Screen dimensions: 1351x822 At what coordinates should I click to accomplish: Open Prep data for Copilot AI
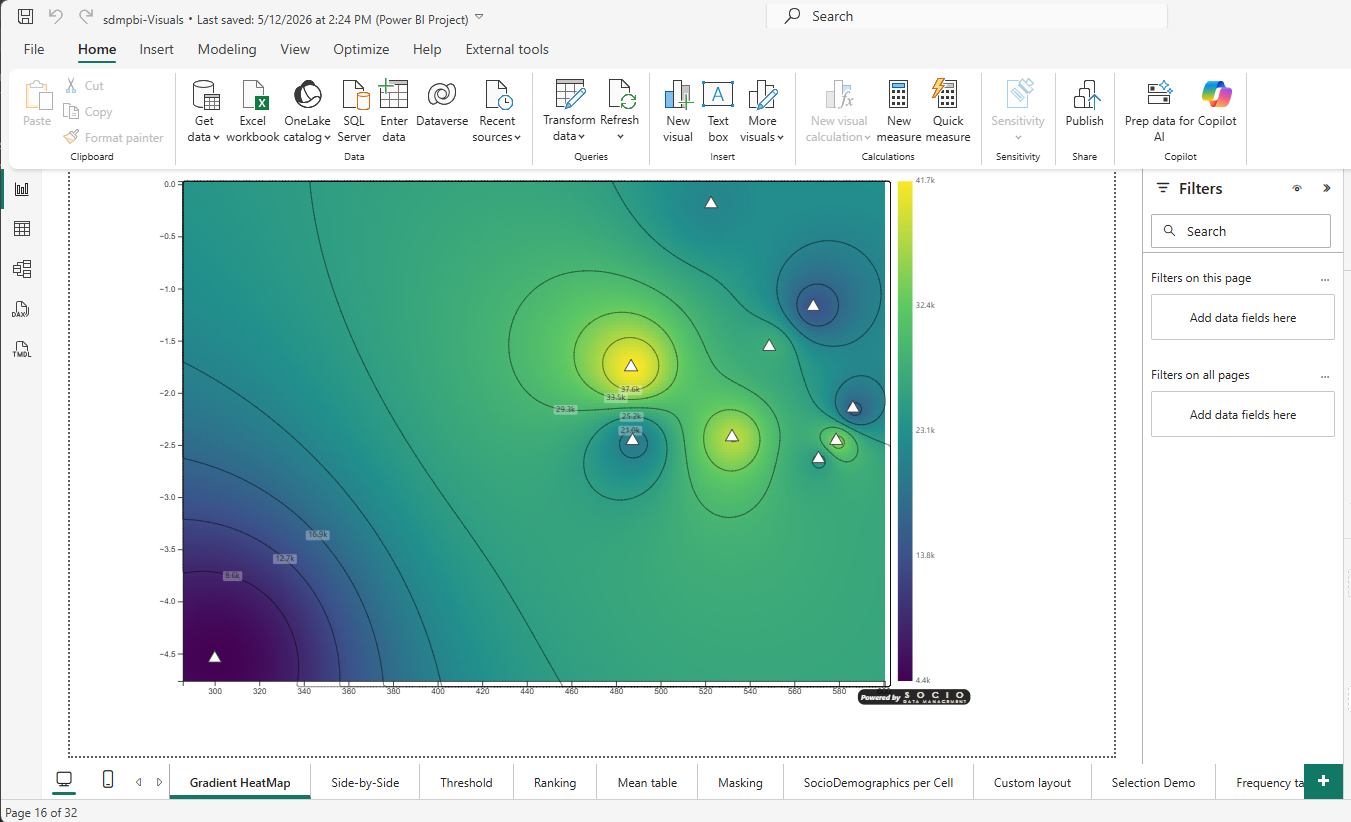click(x=1159, y=111)
